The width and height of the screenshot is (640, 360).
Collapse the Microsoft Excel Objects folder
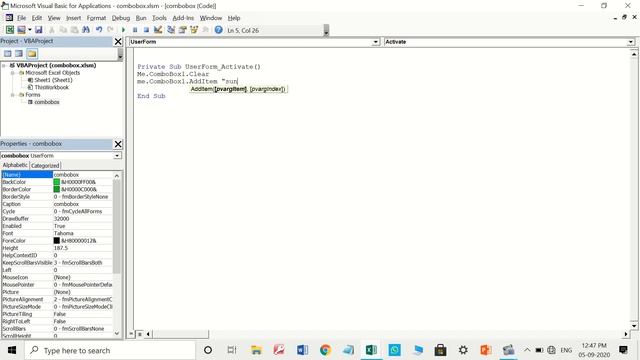pos(13,73)
